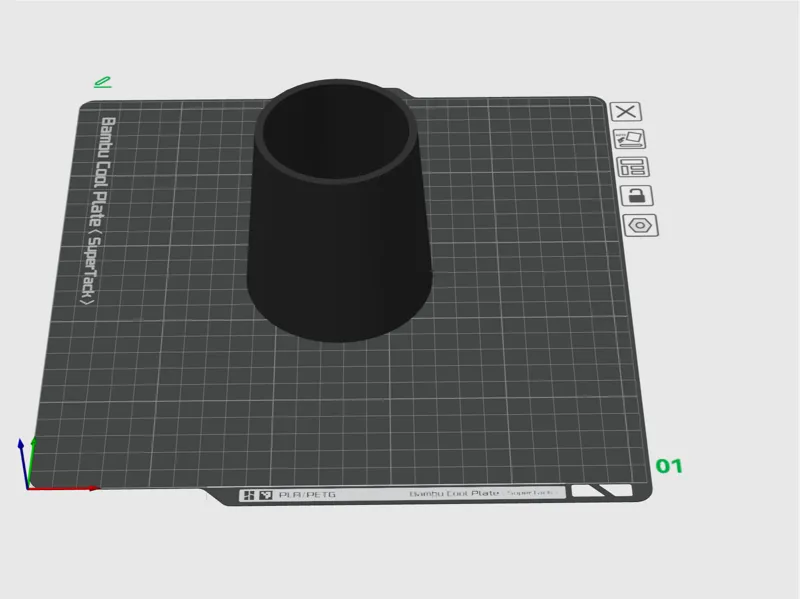Open plate settings hexagon icon

pos(641,226)
